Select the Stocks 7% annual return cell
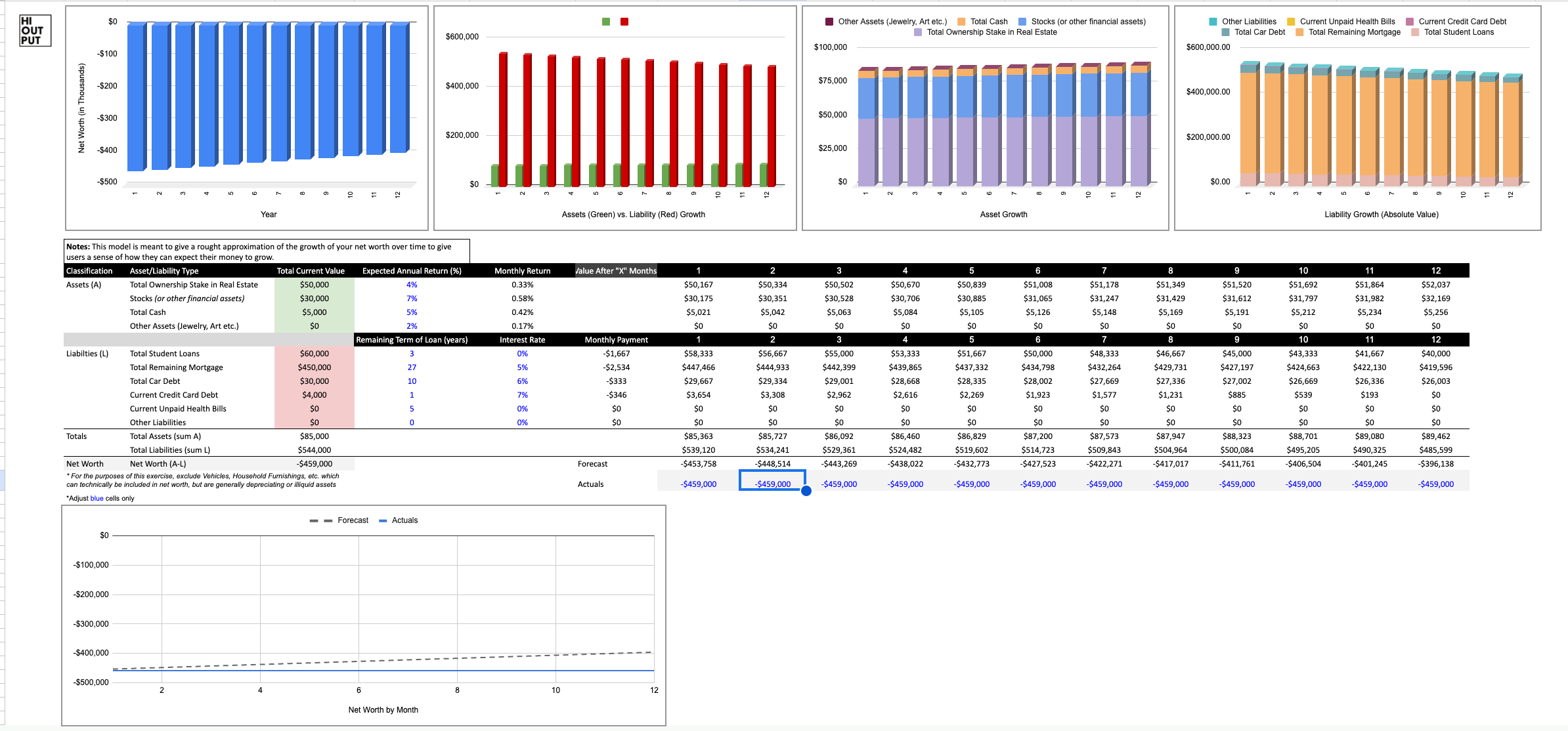The image size is (1568, 731). tap(412, 299)
